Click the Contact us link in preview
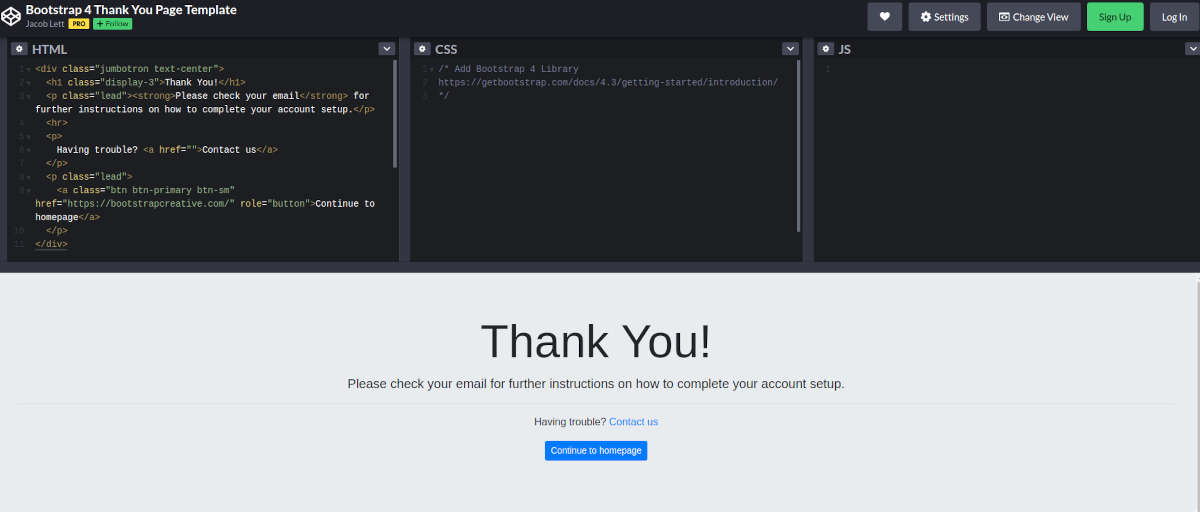This screenshot has width=1200, height=512. pyautogui.click(x=633, y=422)
